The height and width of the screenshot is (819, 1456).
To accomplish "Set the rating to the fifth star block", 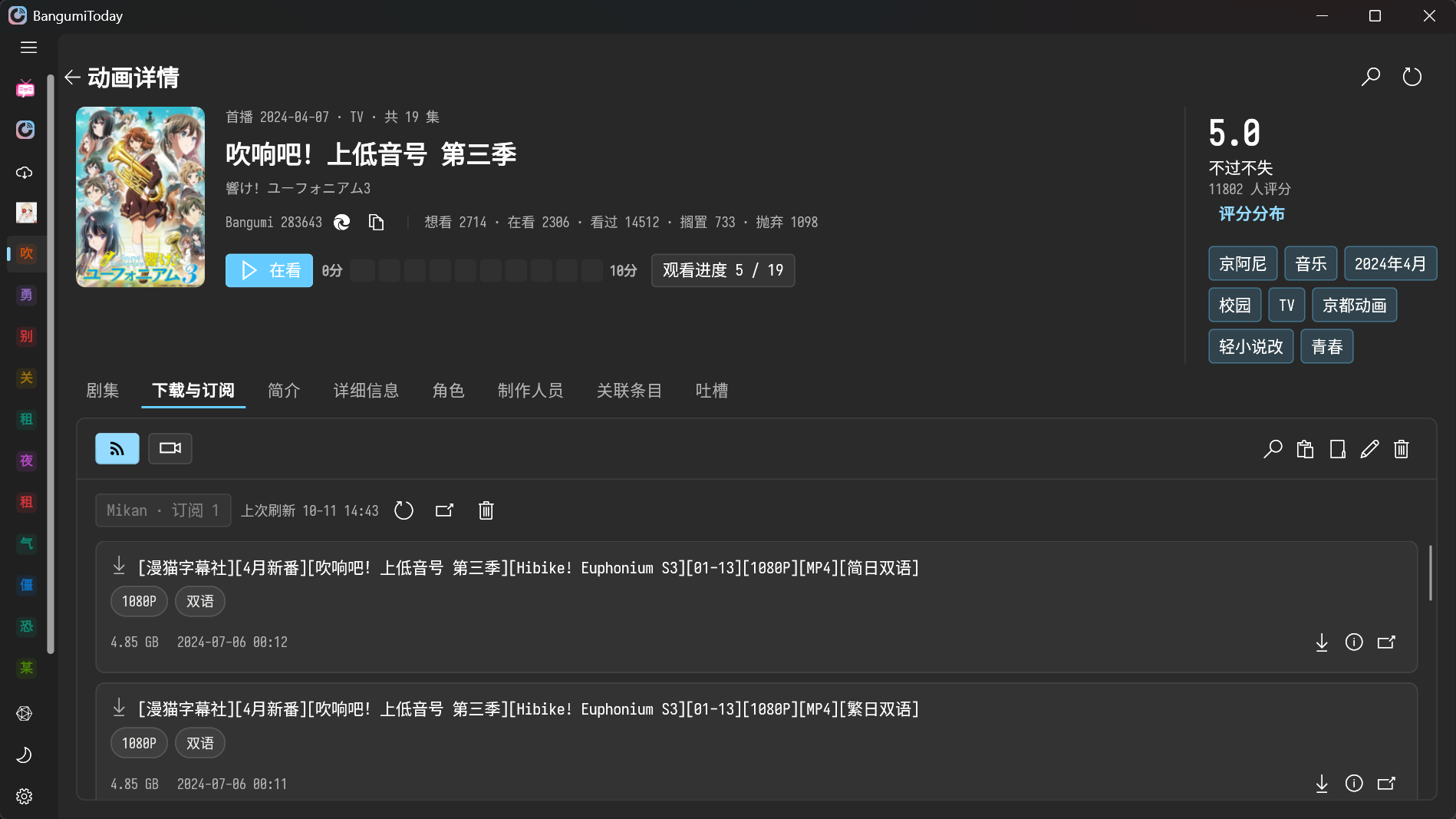I will [466, 270].
